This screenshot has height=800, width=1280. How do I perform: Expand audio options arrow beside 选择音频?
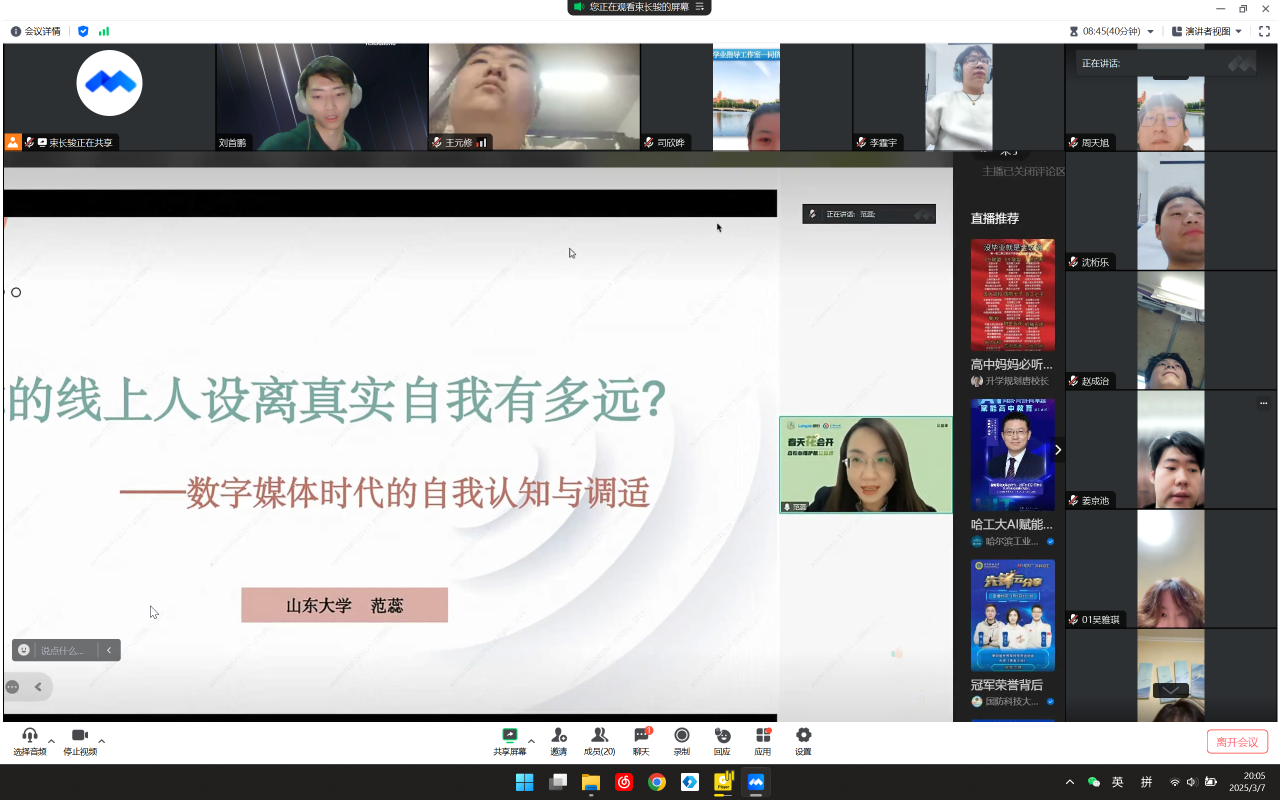click(x=52, y=741)
